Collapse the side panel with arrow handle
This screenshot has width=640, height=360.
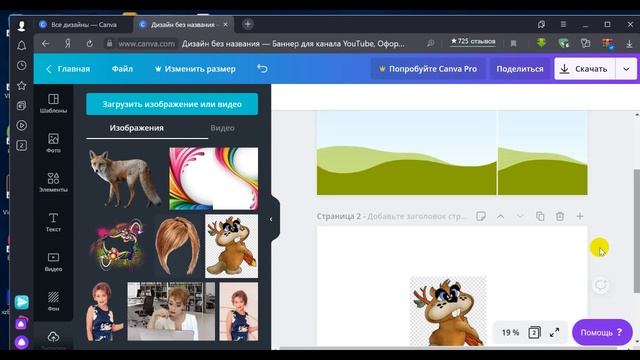tap(272, 219)
